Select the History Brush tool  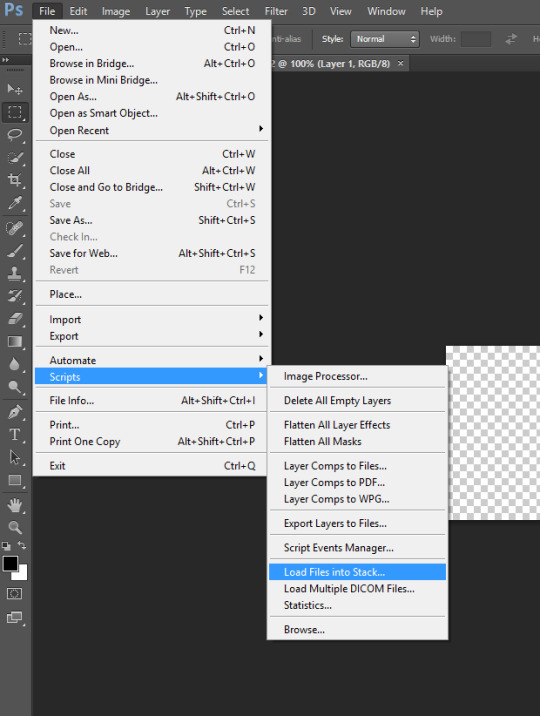[15, 296]
